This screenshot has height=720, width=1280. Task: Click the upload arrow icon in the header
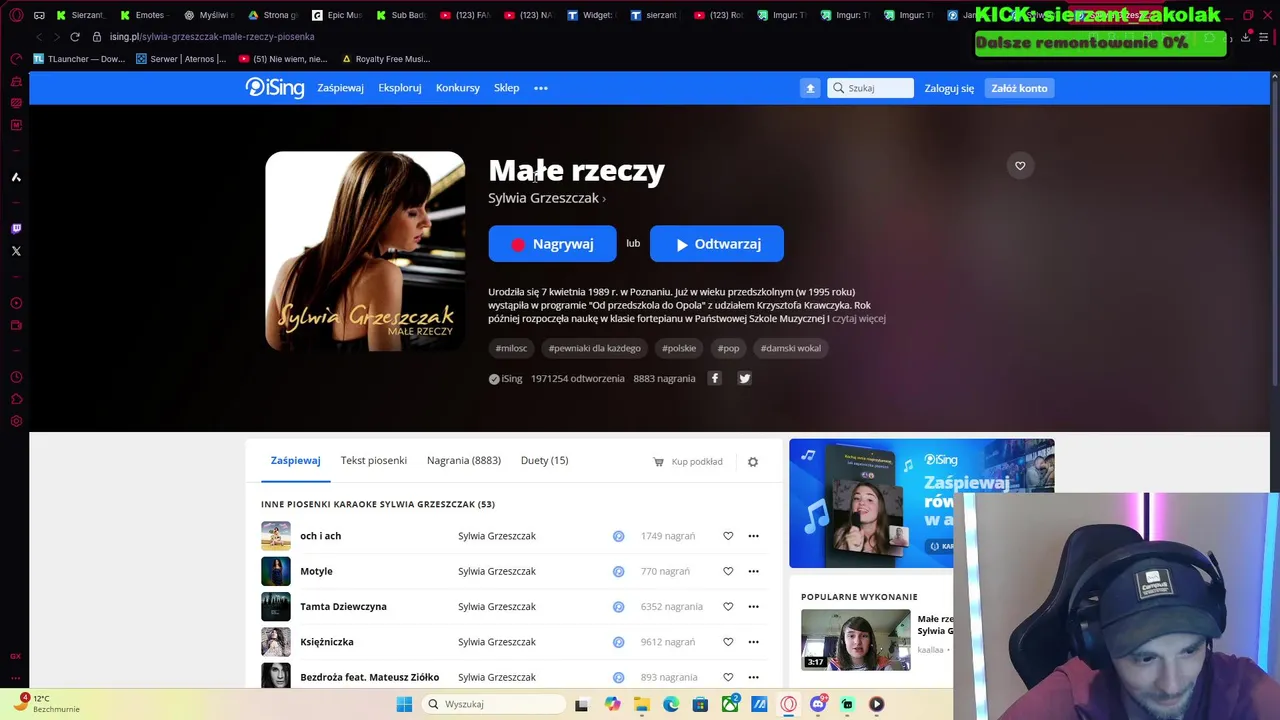(810, 88)
